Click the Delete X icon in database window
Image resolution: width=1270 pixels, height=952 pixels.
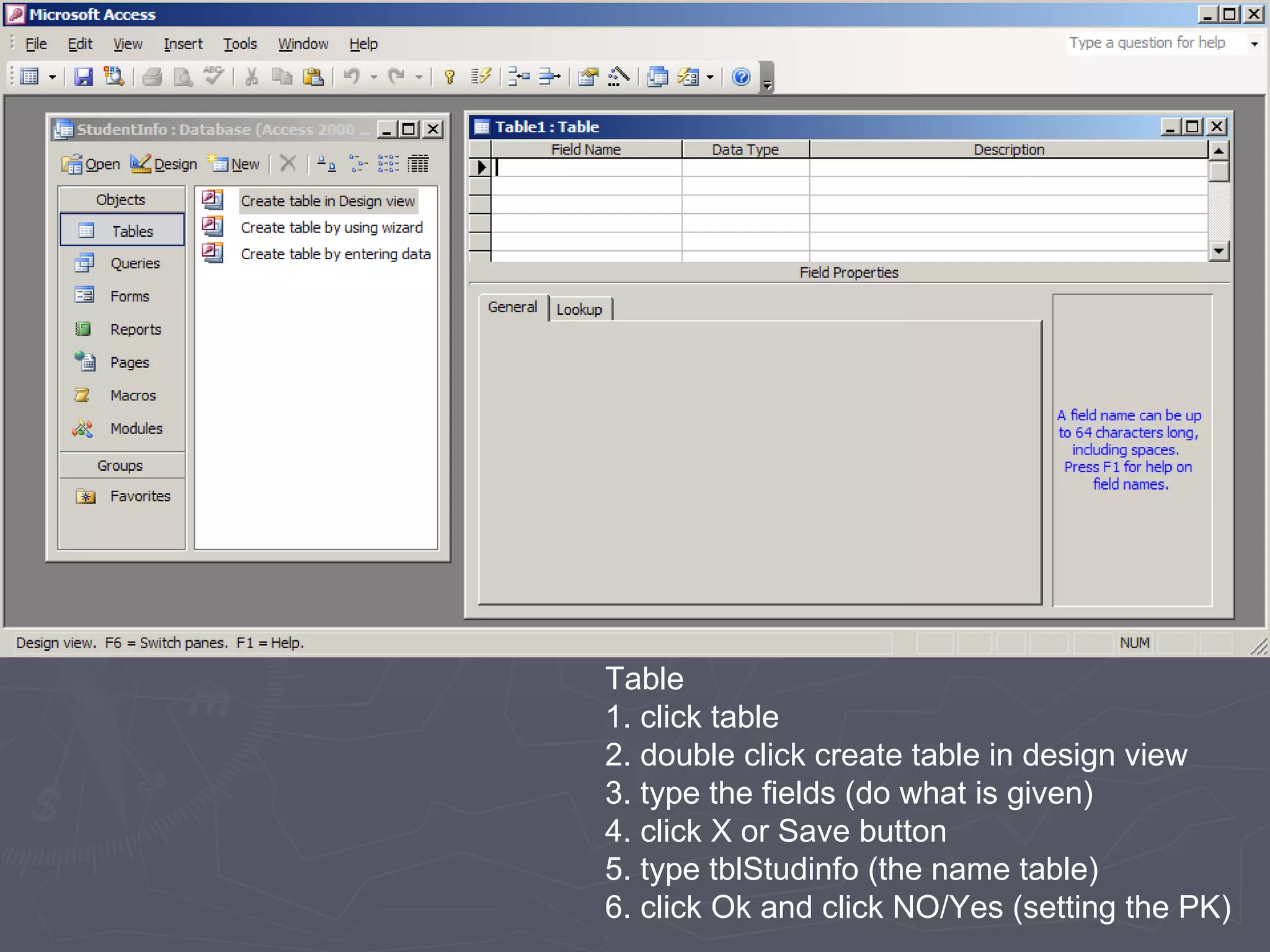pyautogui.click(x=288, y=164)
